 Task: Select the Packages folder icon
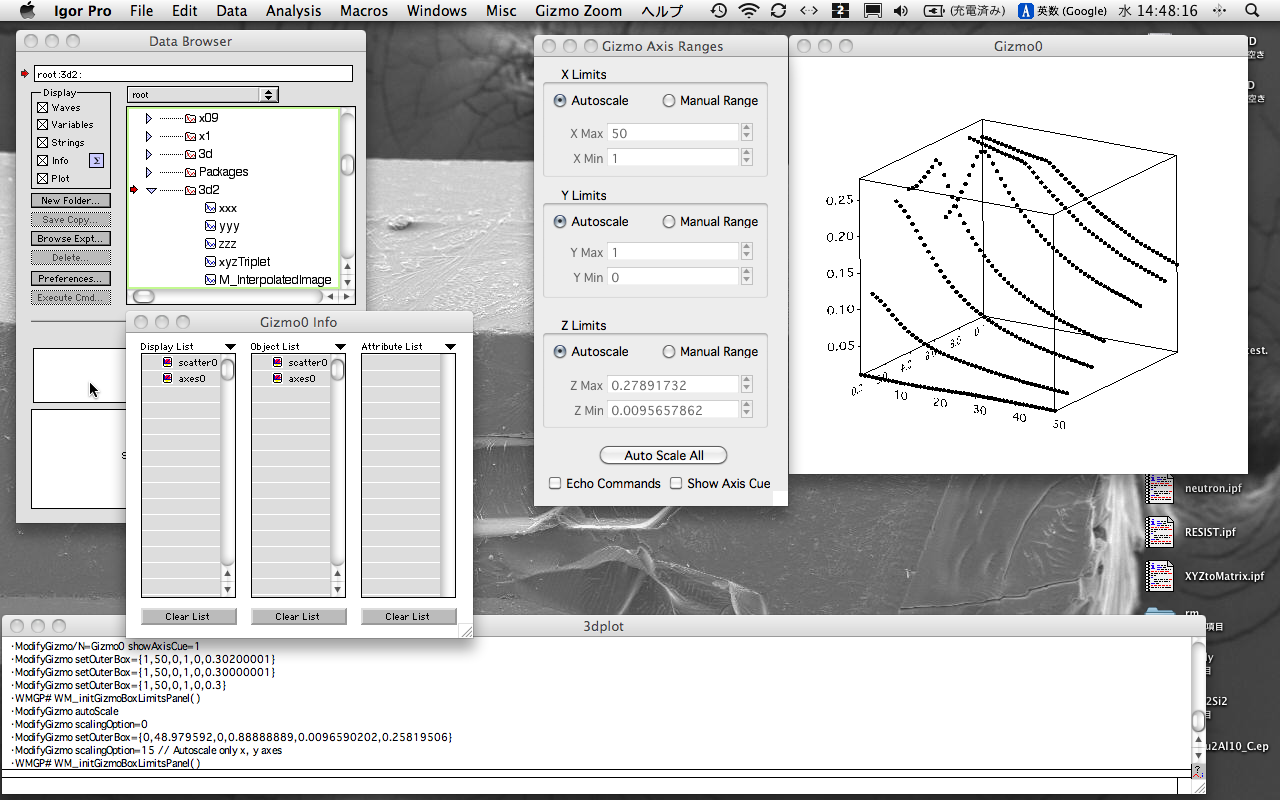(190, 172)
